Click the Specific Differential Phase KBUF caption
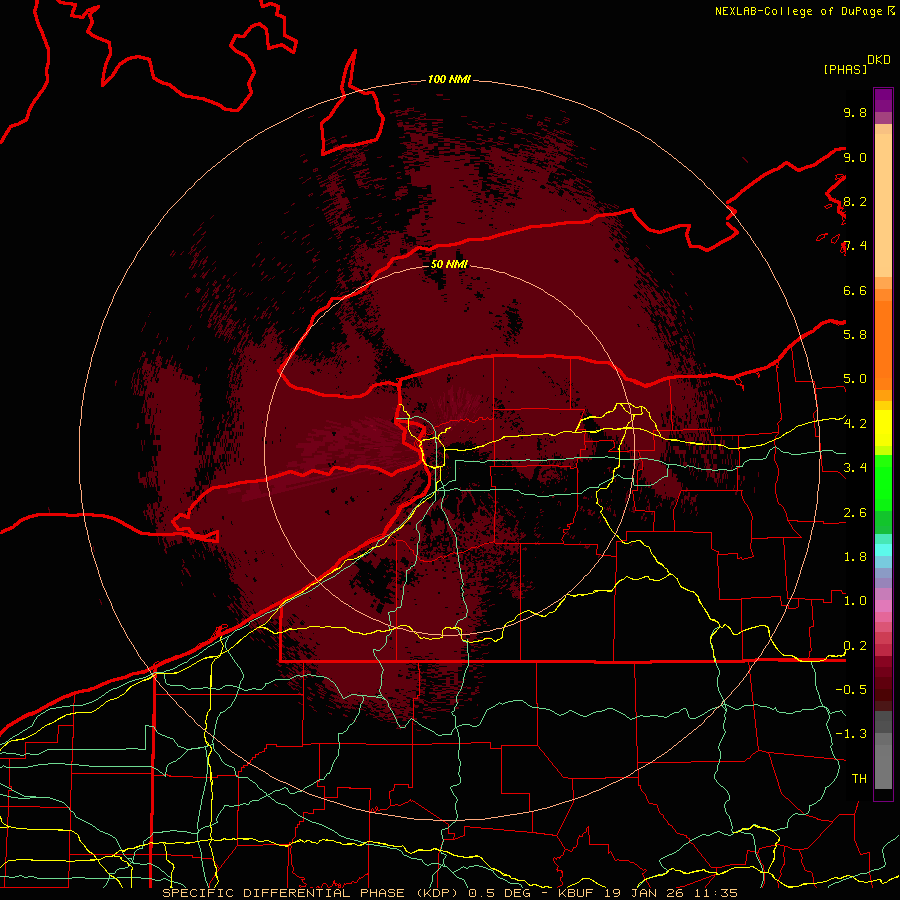 tap(450, 893)
